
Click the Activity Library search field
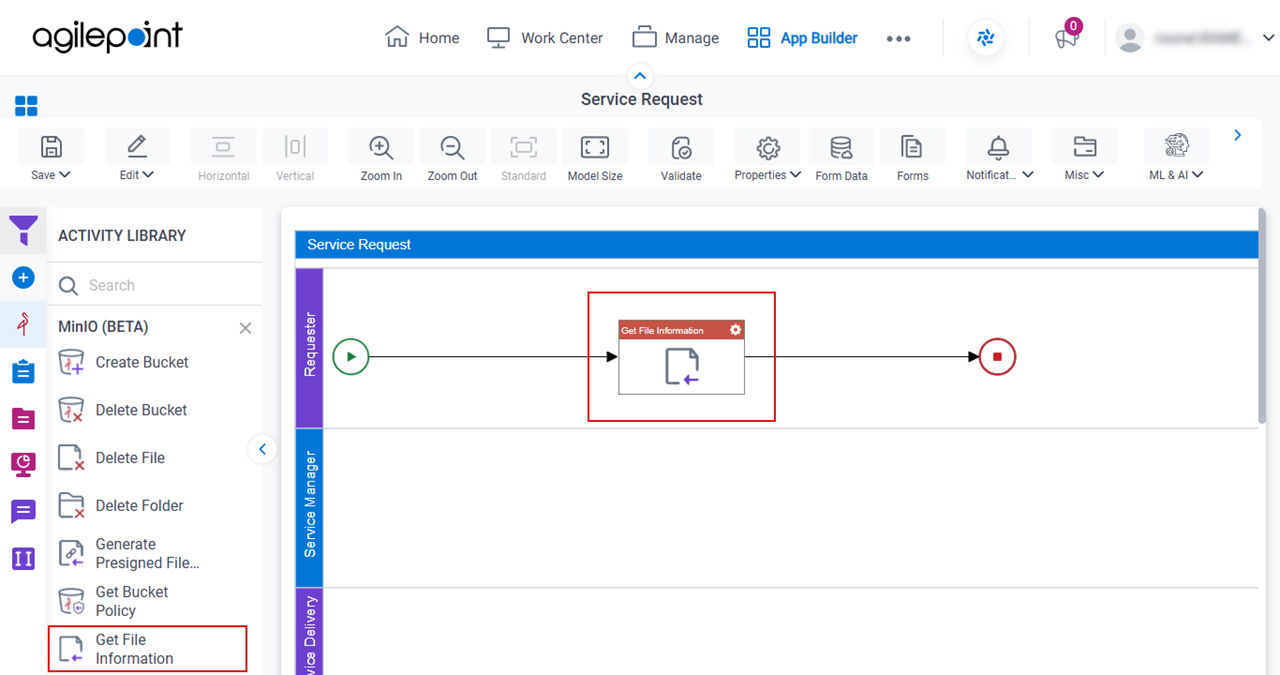[155, 285]
